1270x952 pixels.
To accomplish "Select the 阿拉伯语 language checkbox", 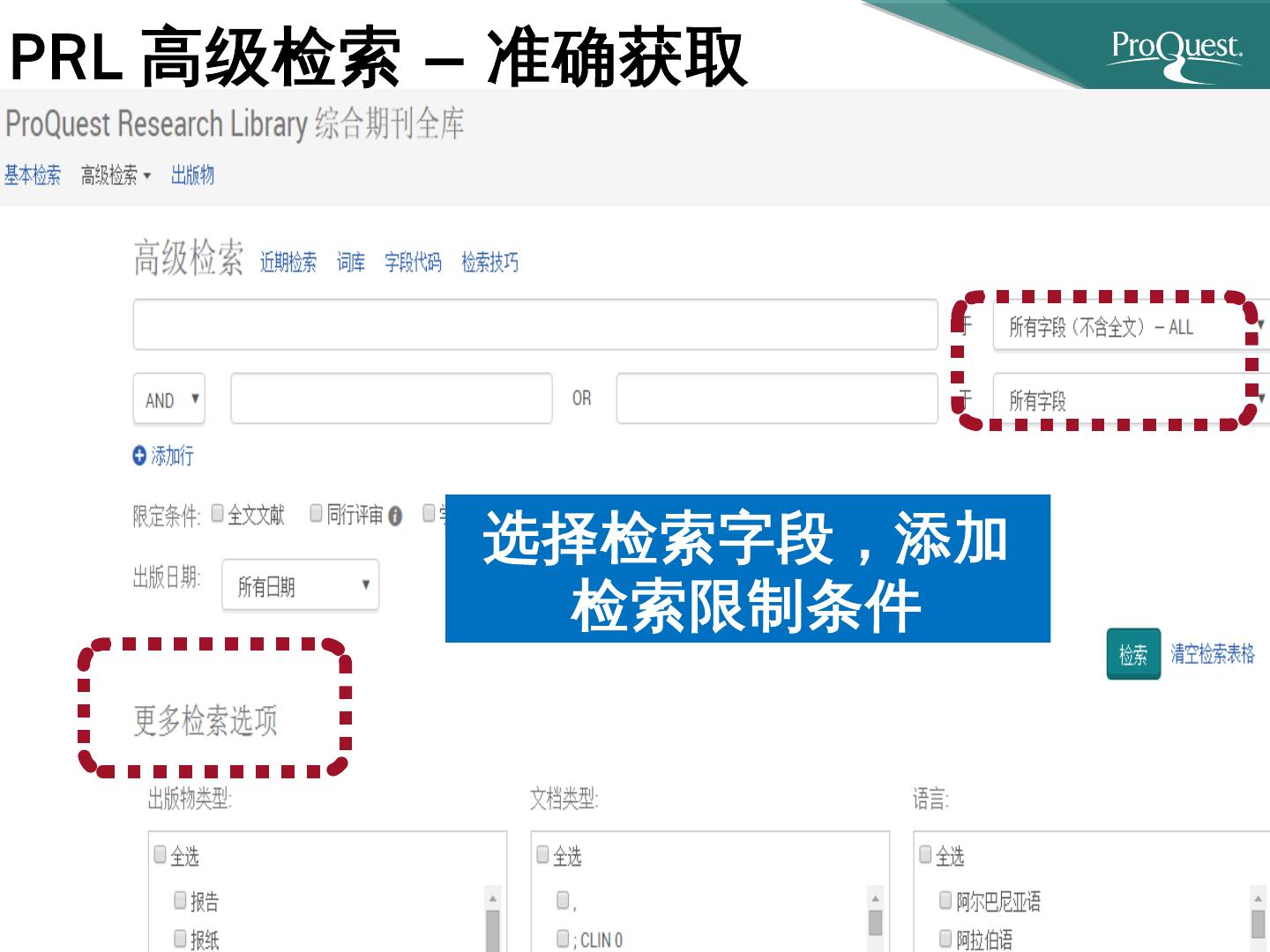I will point(946,937).
